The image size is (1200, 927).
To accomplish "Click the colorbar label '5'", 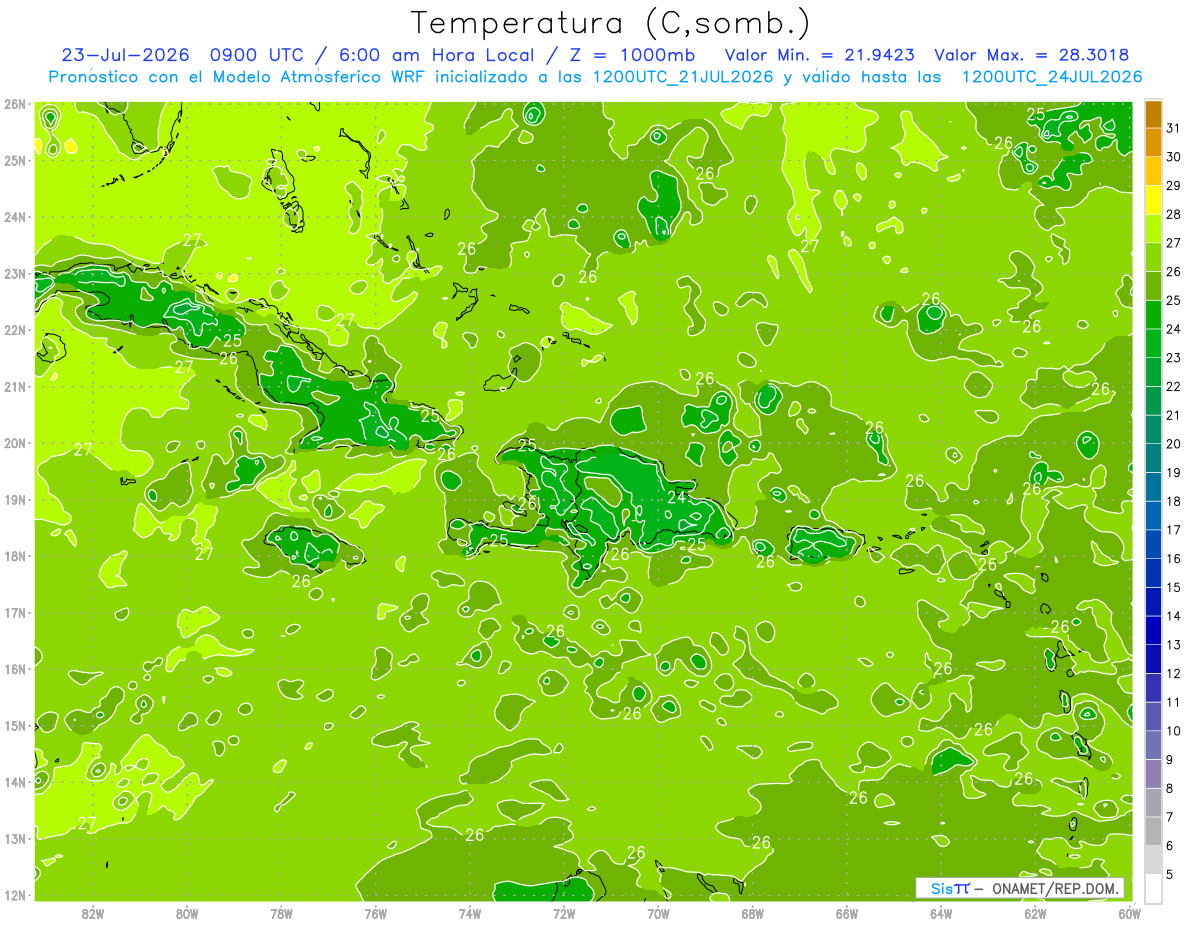I will tap(1170, 874).
